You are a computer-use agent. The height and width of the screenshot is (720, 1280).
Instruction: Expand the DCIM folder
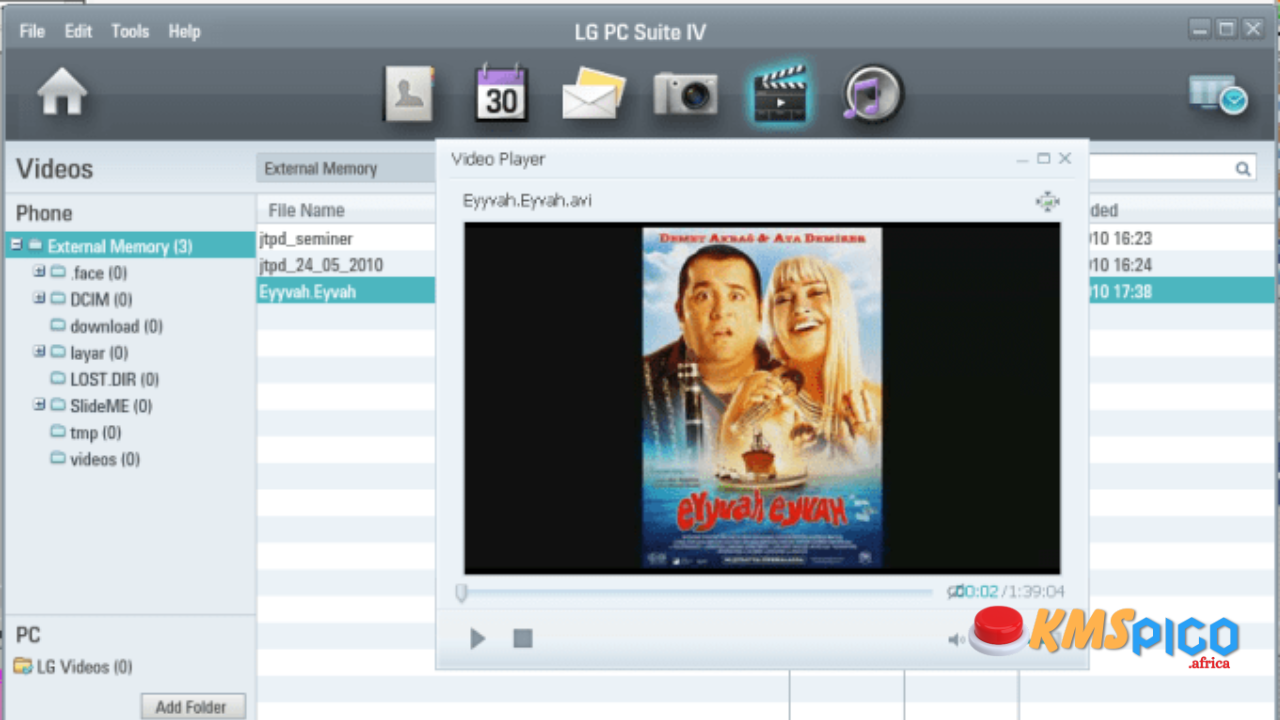pos(39,298)
